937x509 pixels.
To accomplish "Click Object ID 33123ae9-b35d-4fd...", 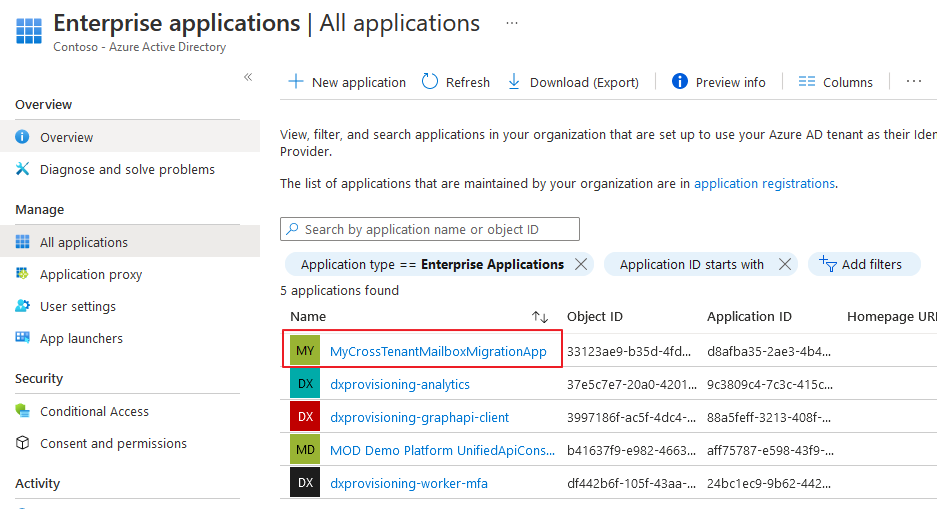I will tap(629, 351).
